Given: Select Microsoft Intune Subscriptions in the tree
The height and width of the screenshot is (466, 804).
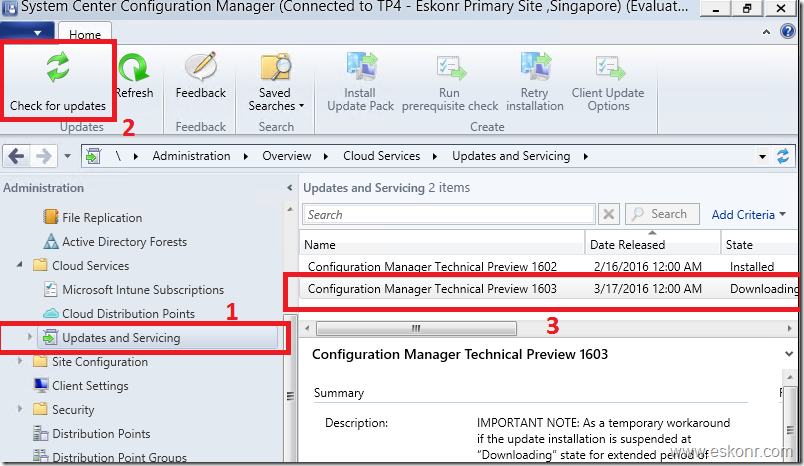Looking at the screenshot, I should [142, 290].
